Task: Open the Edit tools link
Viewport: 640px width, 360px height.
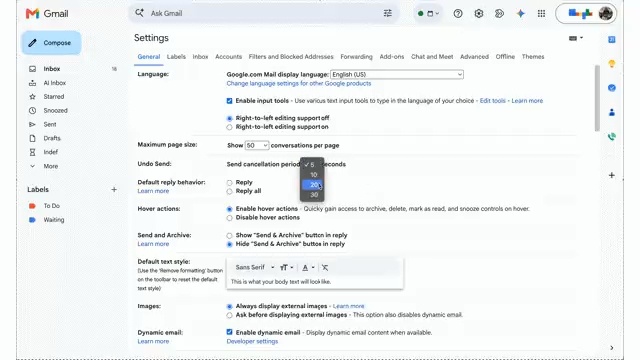Action: (x=492, y=101)
